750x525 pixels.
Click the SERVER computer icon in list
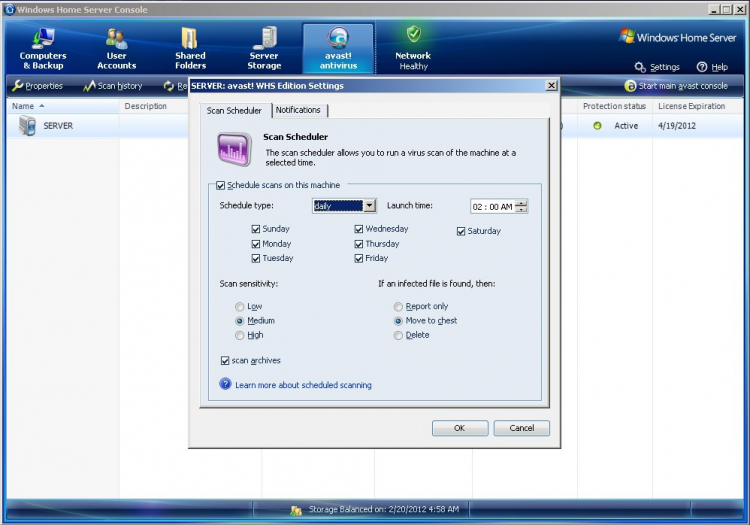27,126
